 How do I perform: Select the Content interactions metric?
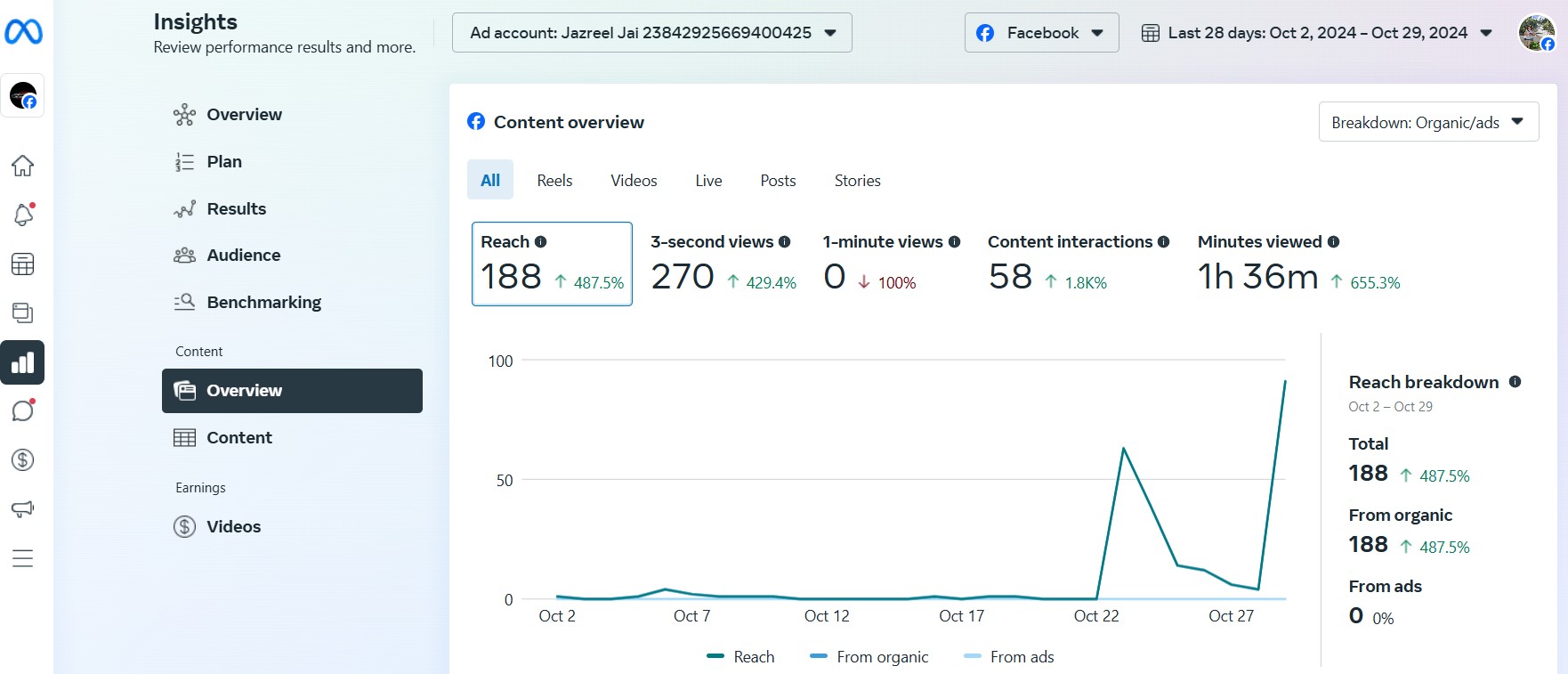1078,264
